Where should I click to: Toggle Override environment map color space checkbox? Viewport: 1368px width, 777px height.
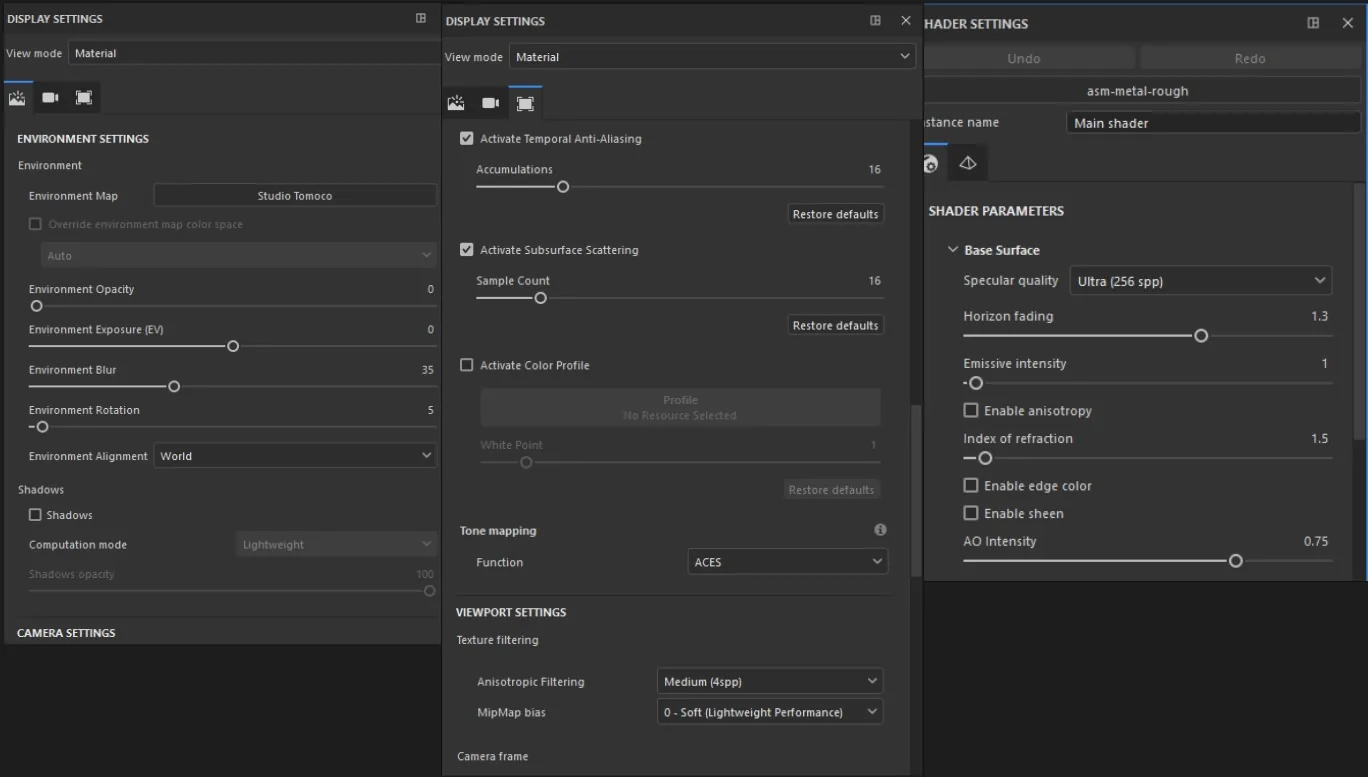click(35, 224)
